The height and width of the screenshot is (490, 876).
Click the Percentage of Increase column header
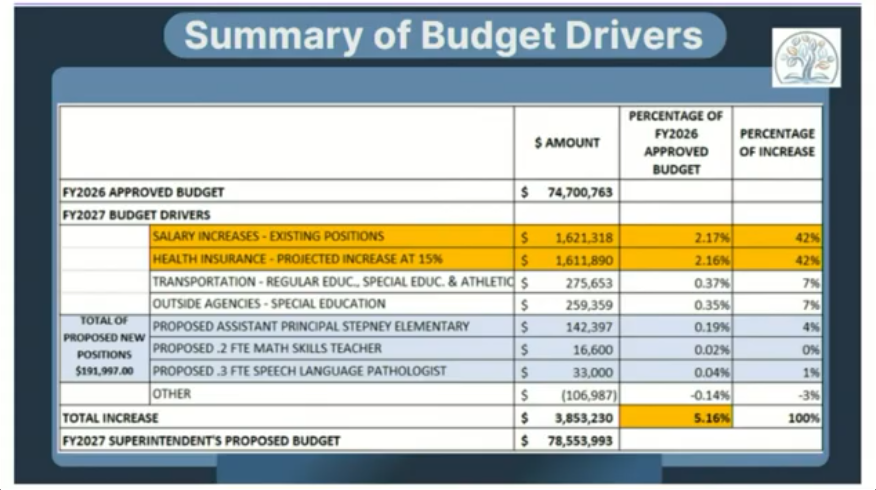(777, 143)
